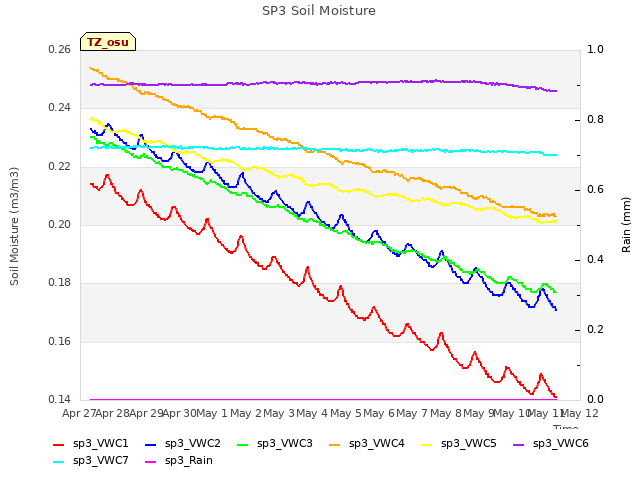
Task: Click the SP3 Soil Moisture chart title
Action: 319,11
